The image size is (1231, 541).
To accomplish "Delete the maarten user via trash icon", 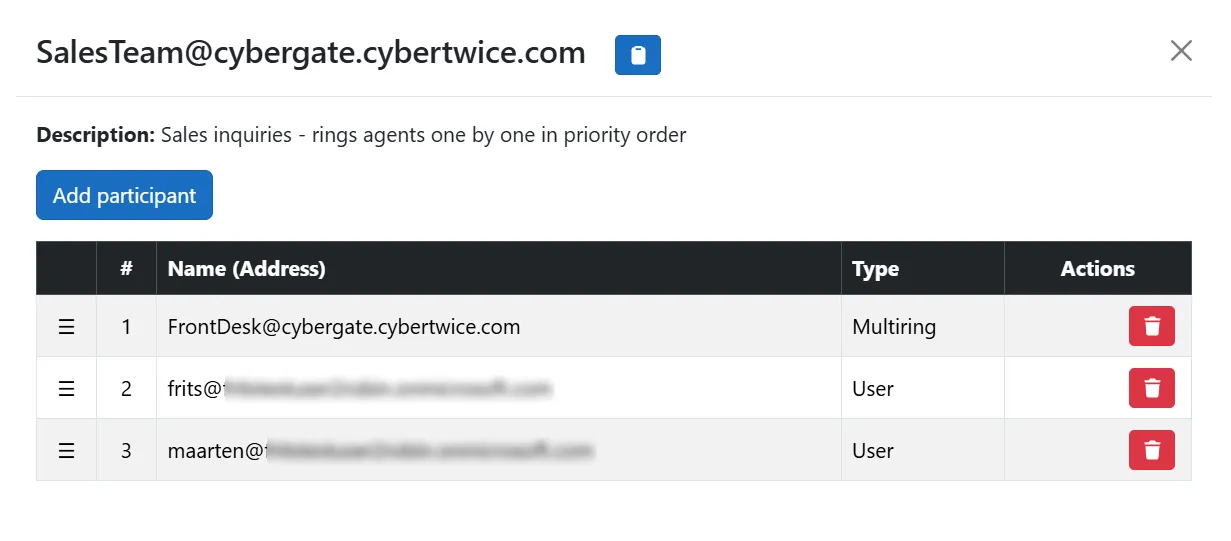I will tap(1152, 450).
